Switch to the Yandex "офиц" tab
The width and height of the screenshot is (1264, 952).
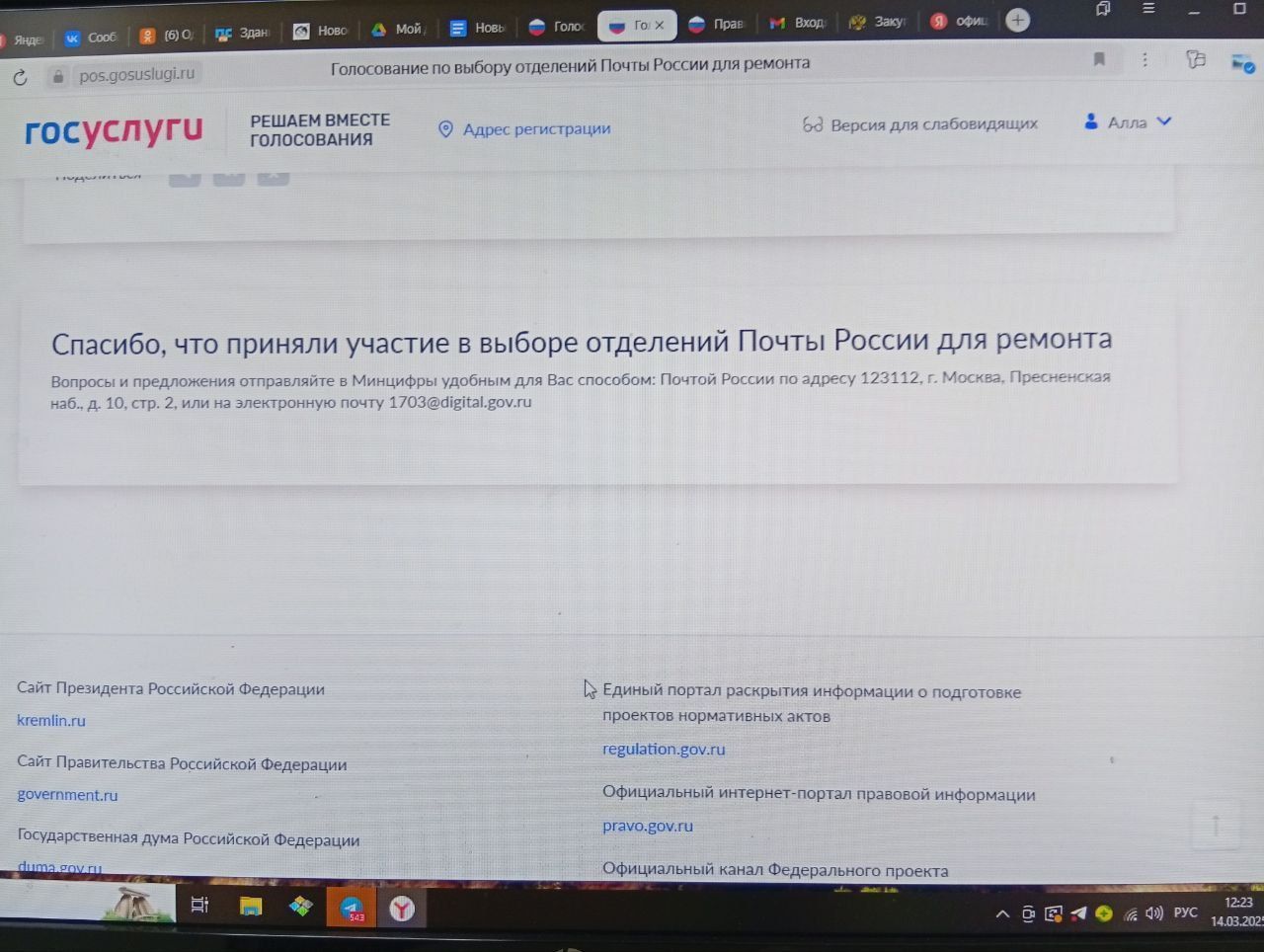coord(959,22)
